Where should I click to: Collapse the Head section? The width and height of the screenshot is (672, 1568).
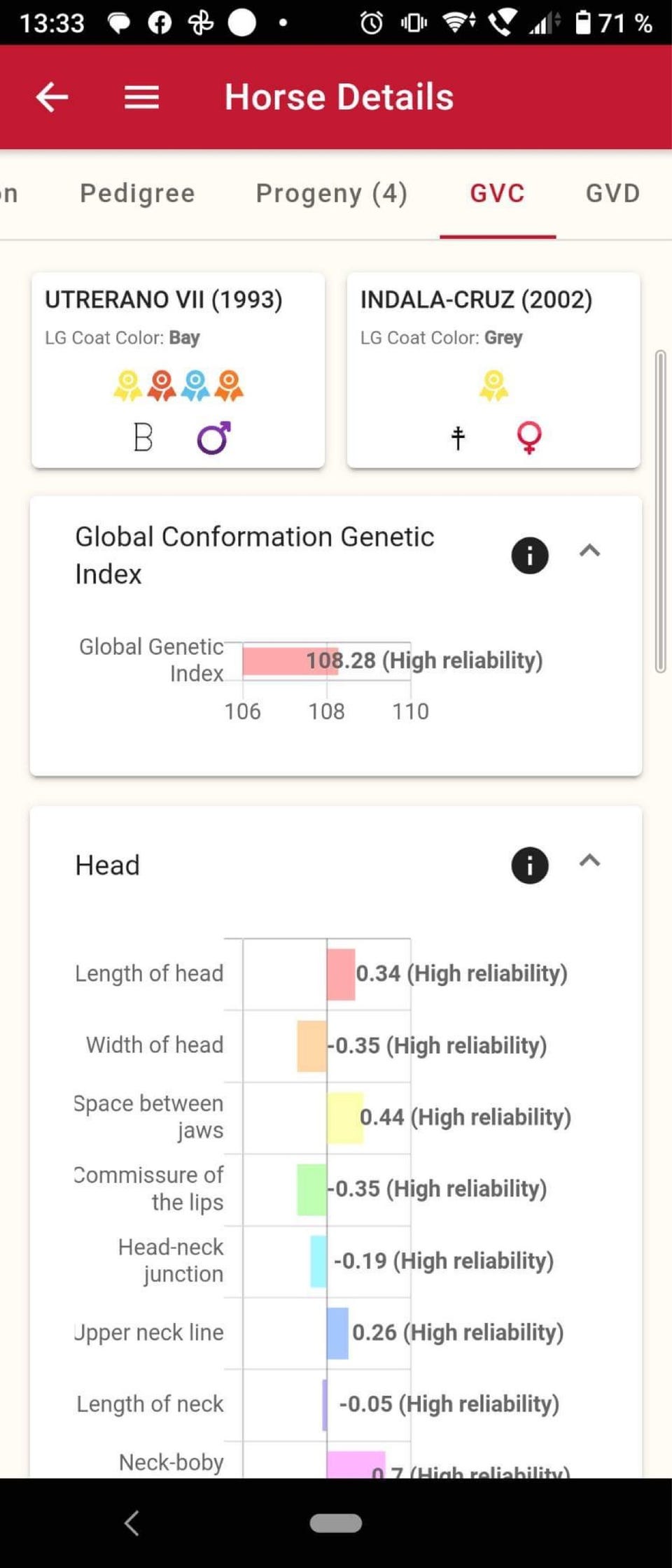tap(589, 861)
